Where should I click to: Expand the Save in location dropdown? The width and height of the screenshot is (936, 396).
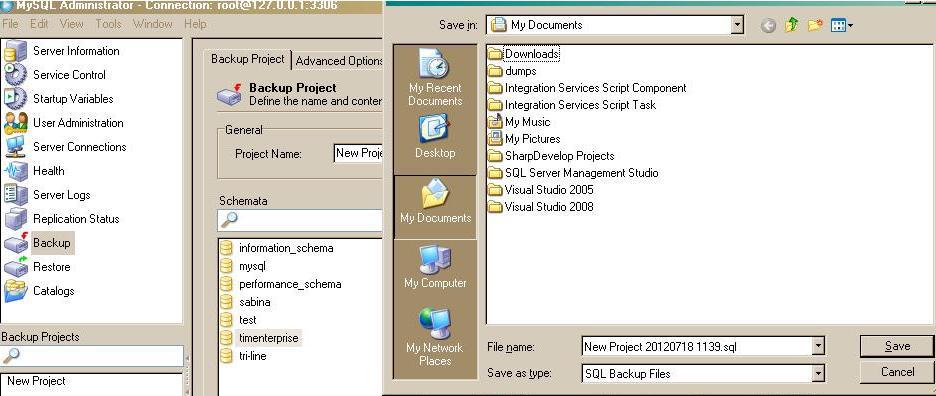coord(737,25)
